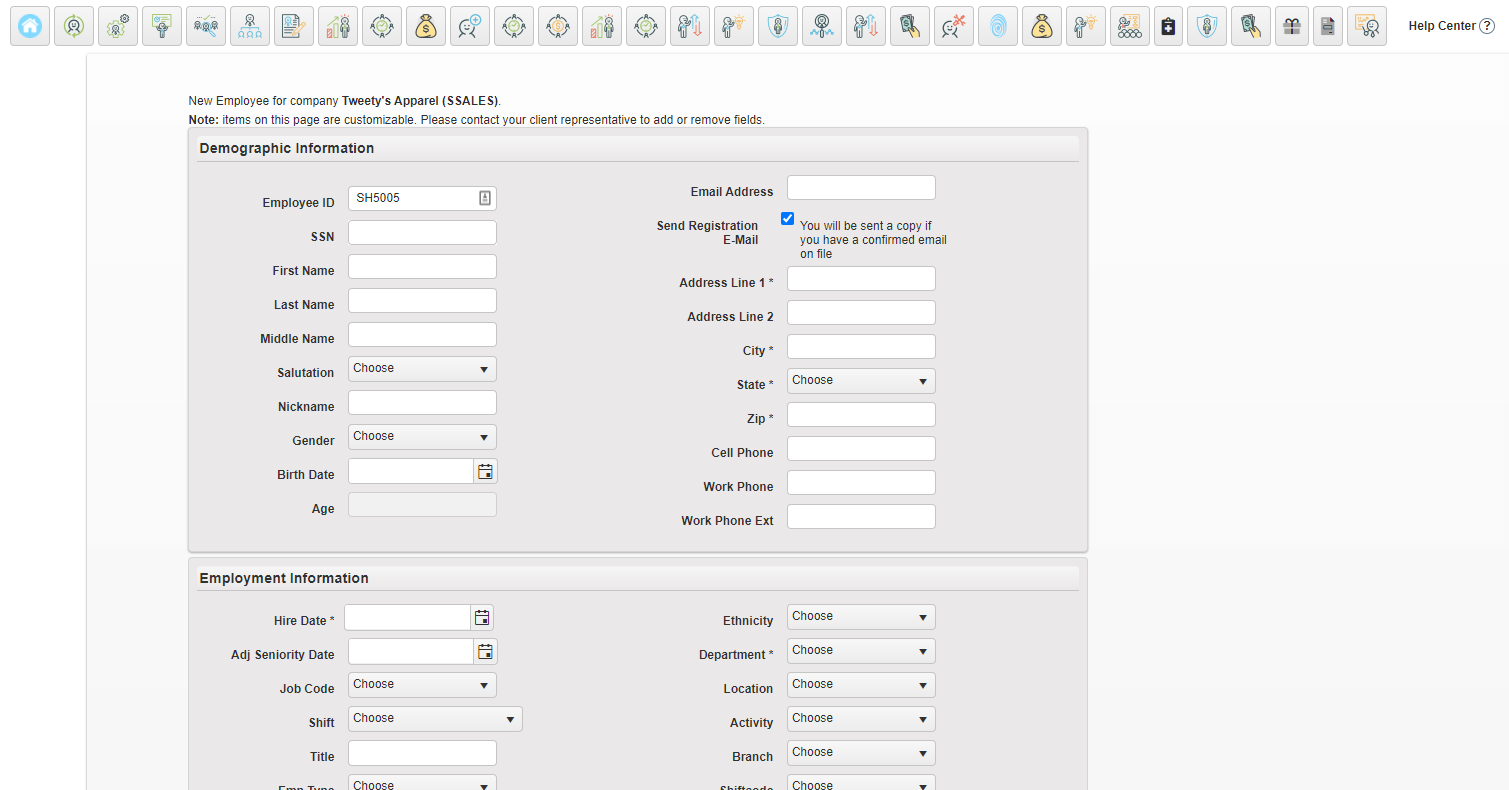The height and width of the screenshot is (790, 1509).
Task: Go to the Home icon in toolbar
Action: [30, 26]
